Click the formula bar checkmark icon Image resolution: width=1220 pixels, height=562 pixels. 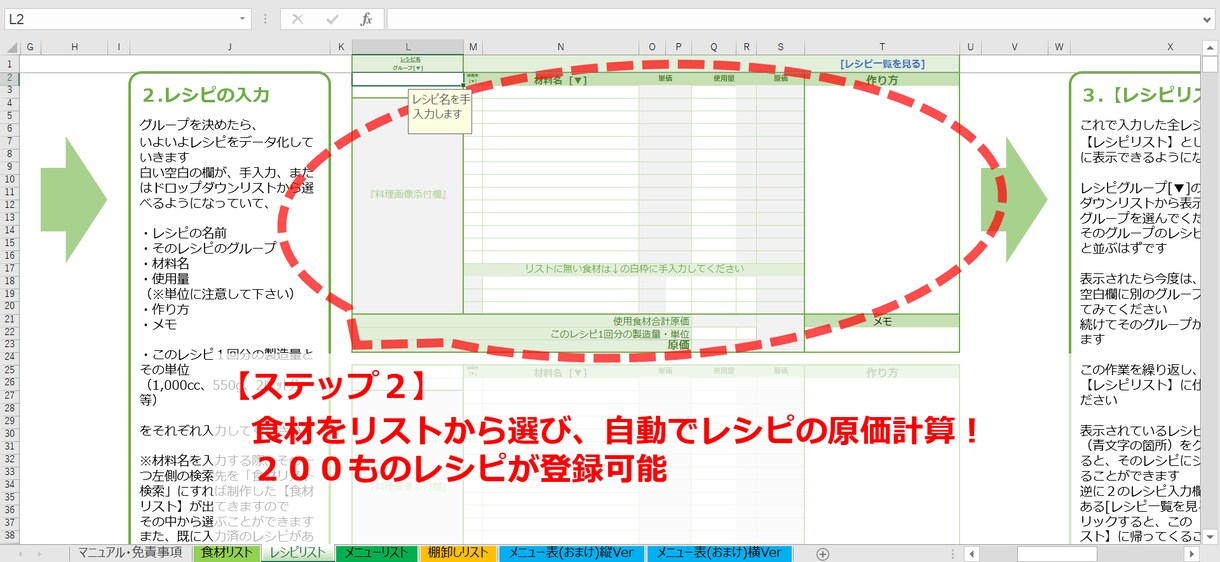(x=332, y=19)
